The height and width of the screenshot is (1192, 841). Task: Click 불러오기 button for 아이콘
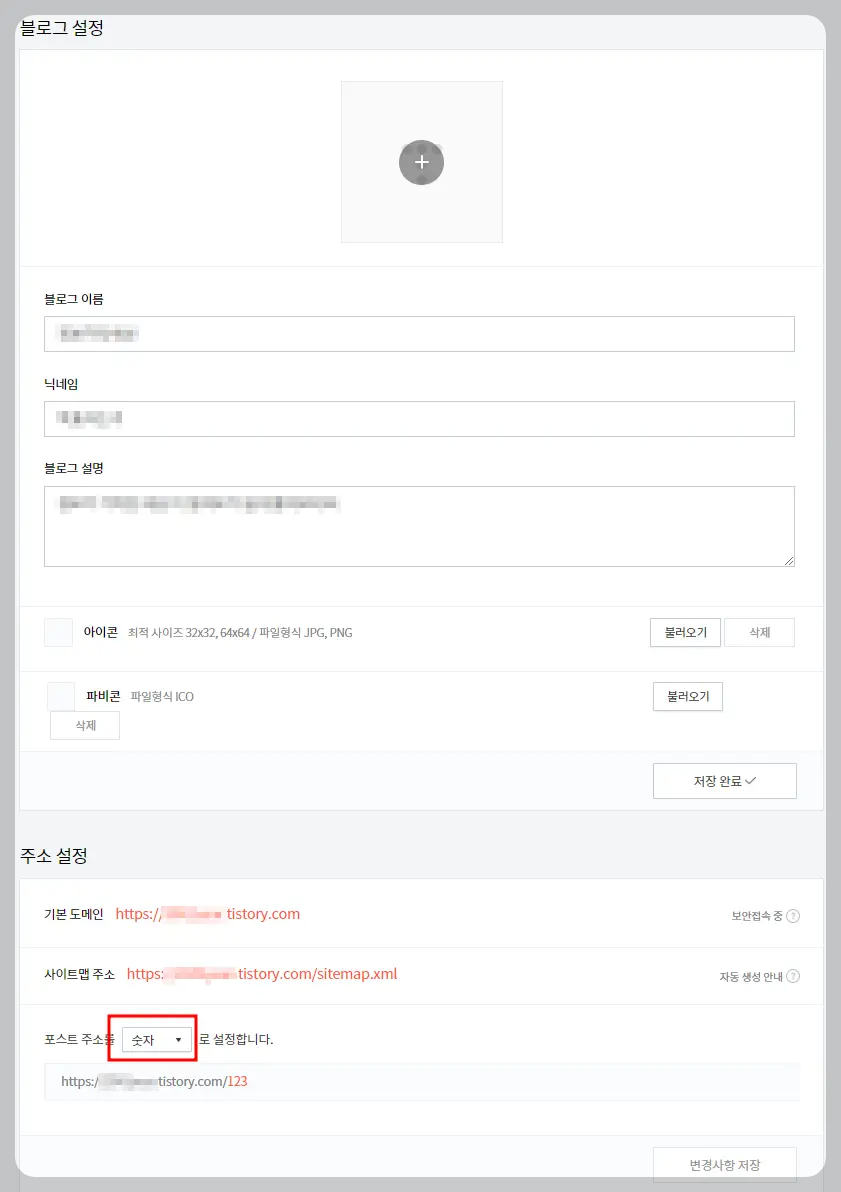685,632
